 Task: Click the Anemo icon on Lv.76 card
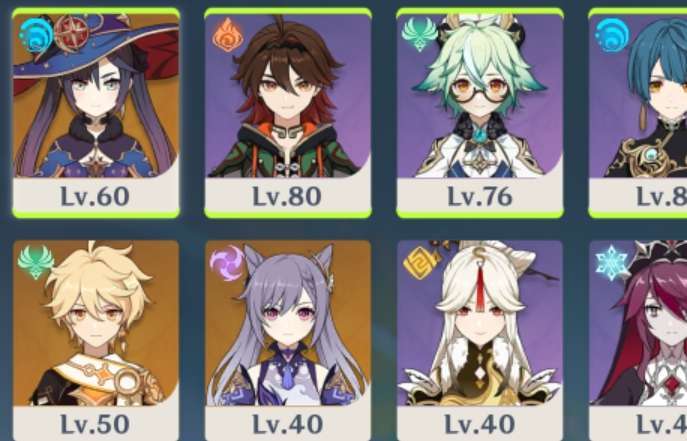coord(420,35)
